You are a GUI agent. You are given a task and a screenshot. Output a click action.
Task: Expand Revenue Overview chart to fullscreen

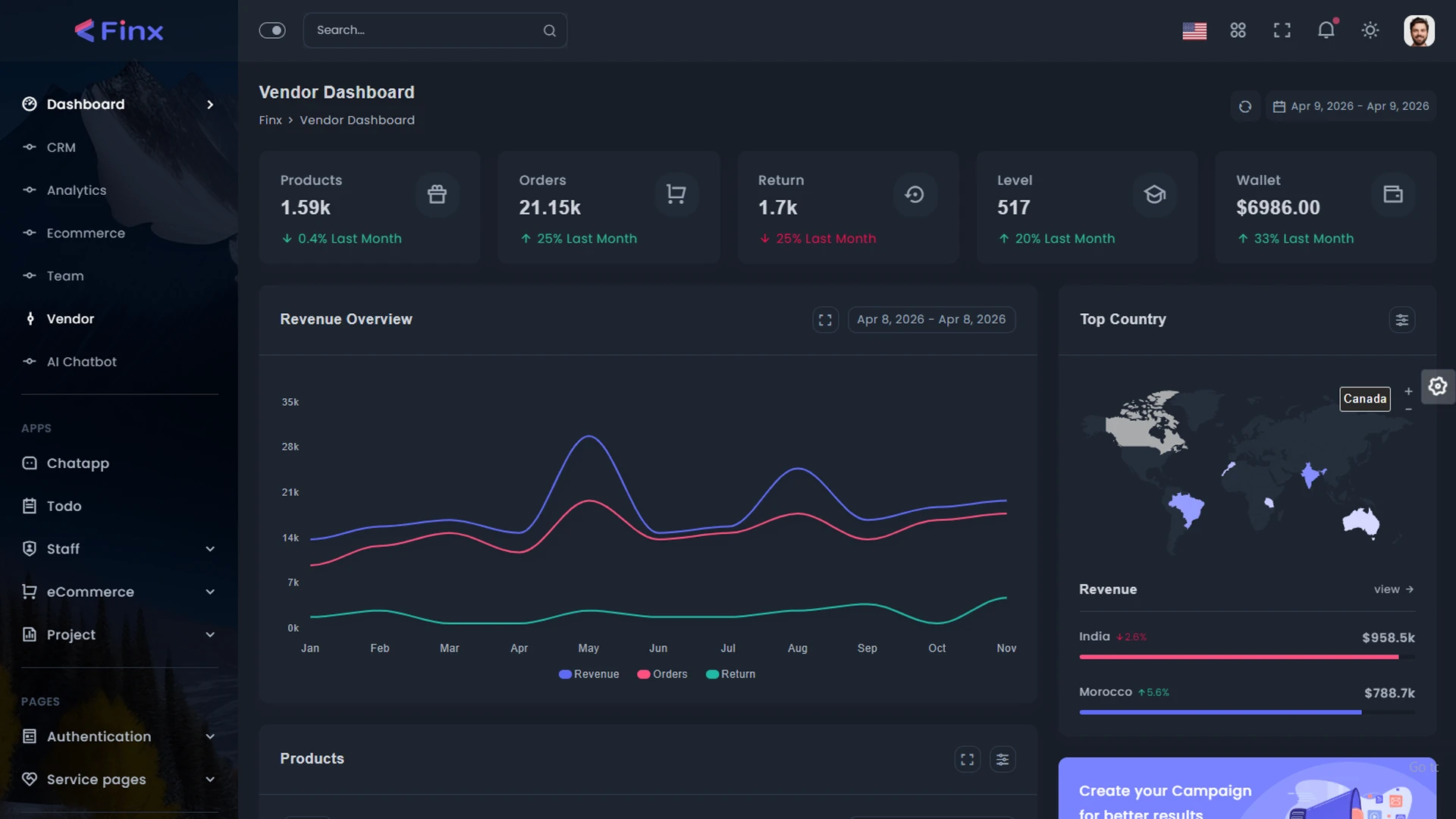coord(825,320)
